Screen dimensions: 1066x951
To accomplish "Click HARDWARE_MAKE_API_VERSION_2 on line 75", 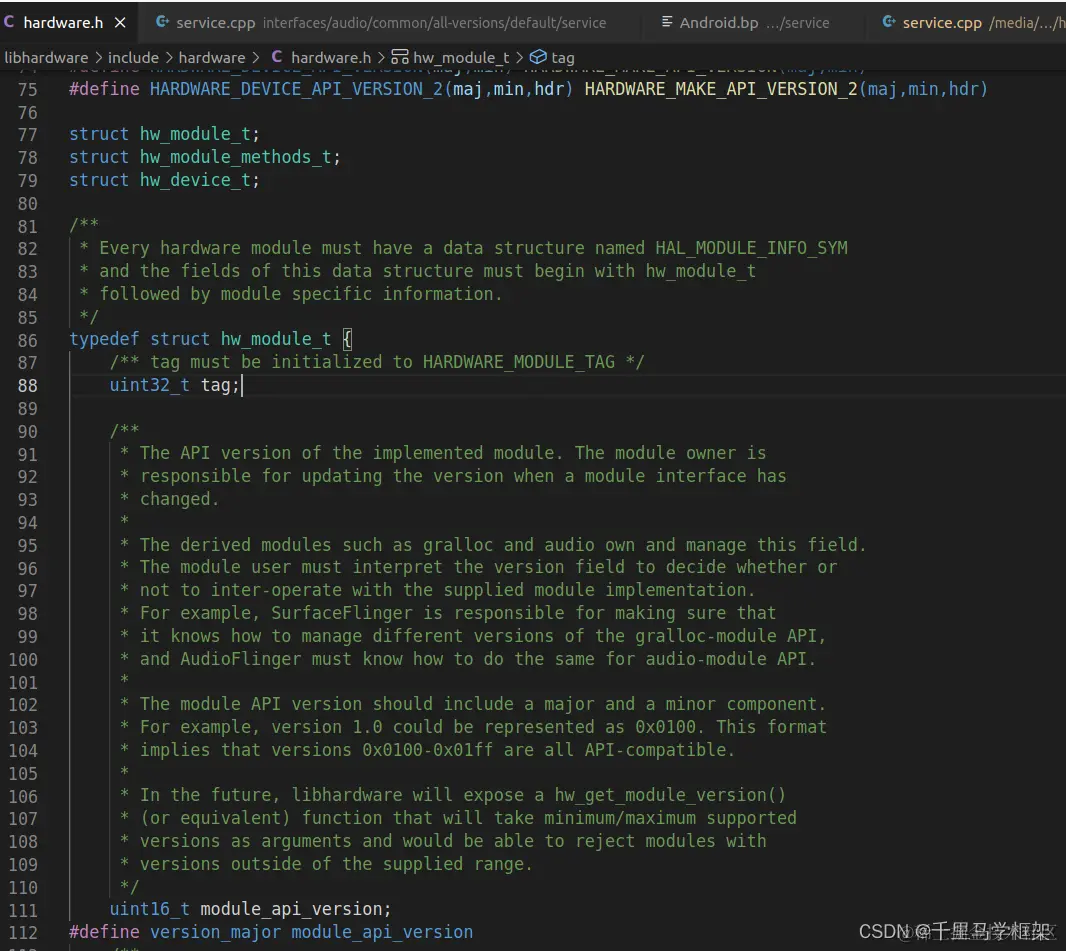I will coord(721,89).
